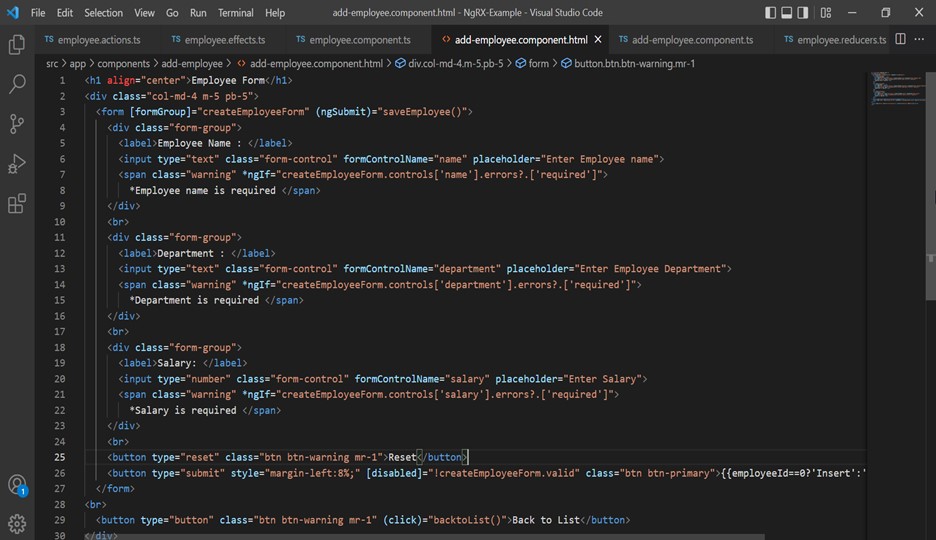The height and width of the screenshot is (540, 936).
Task: Open the Extensions view
Action: 17,204
